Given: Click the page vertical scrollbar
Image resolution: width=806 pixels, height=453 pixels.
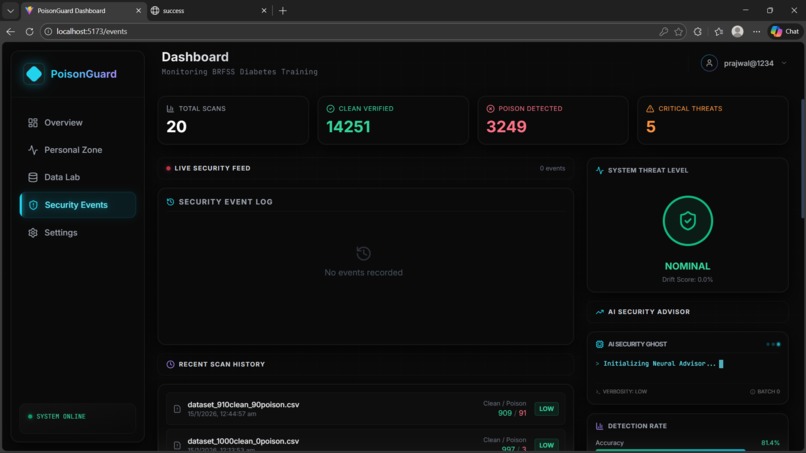Looking at the screenshot, I should [x=802, y=159].
